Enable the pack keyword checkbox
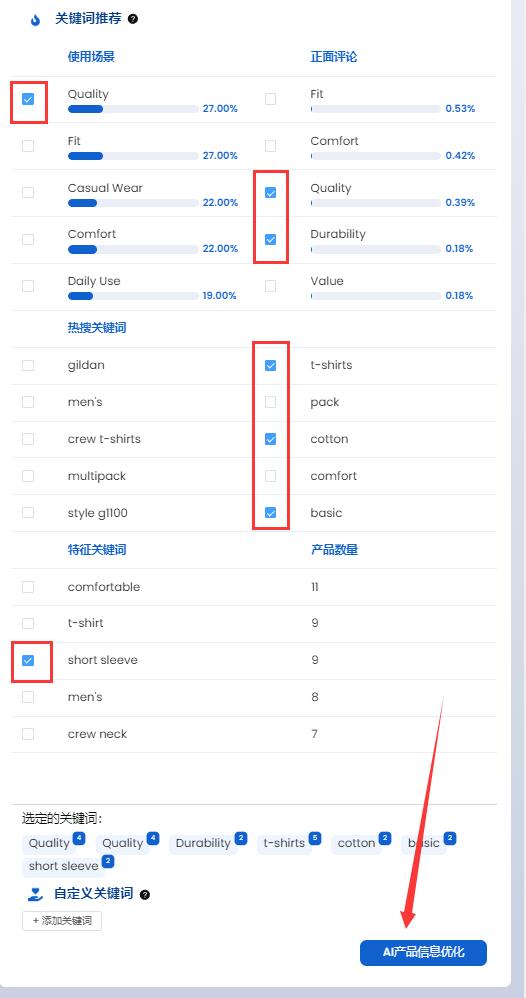526x998 pixels. pos(271,402)
